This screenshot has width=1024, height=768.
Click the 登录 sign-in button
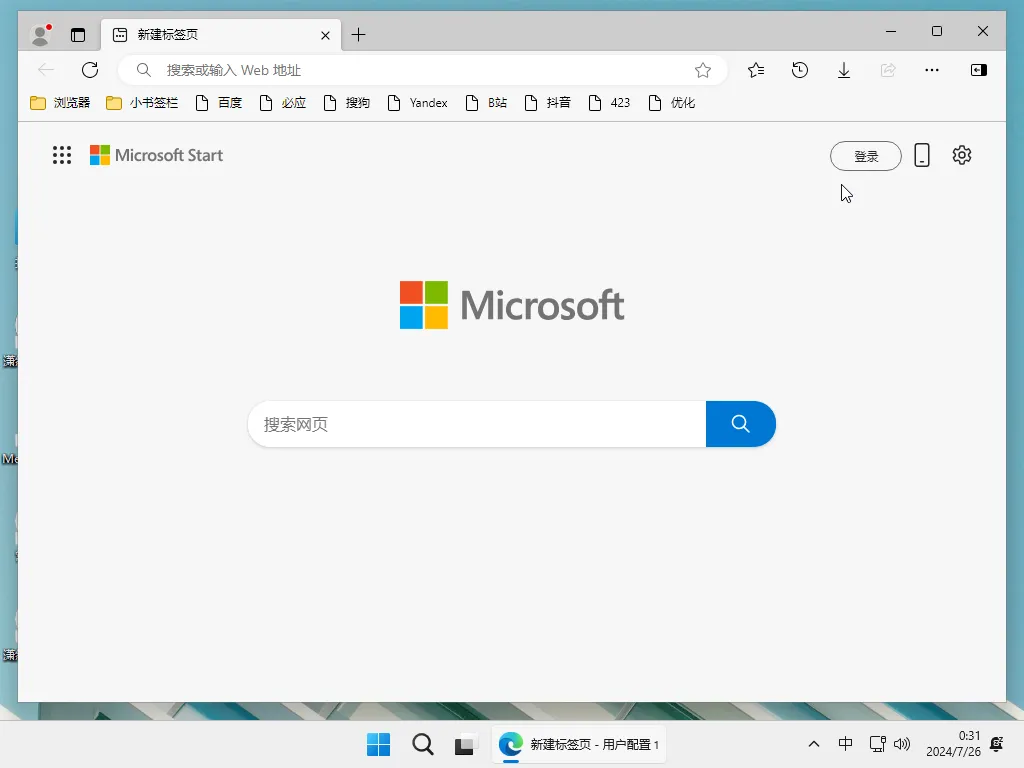pos(866,155)
